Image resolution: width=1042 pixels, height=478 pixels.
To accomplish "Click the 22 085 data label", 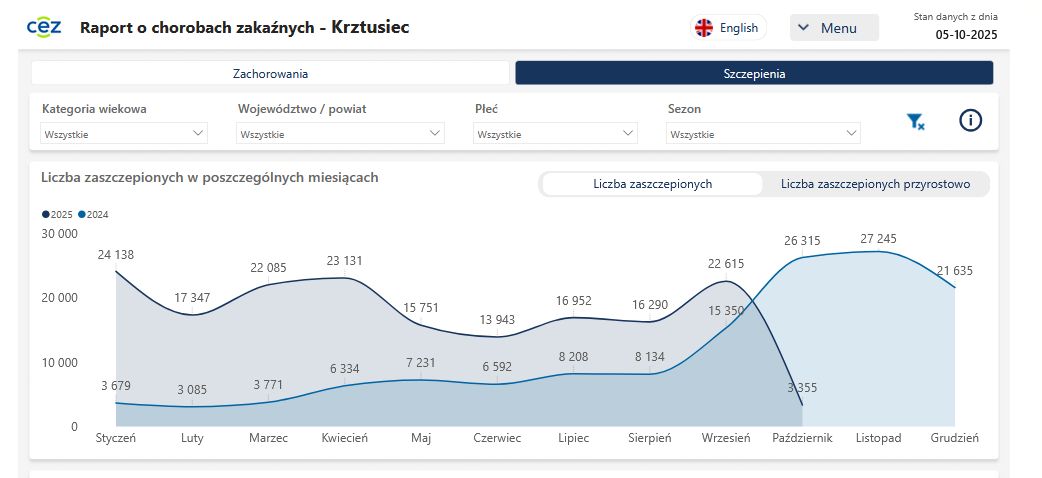I will pyautogui.click(x=268, y=268).
